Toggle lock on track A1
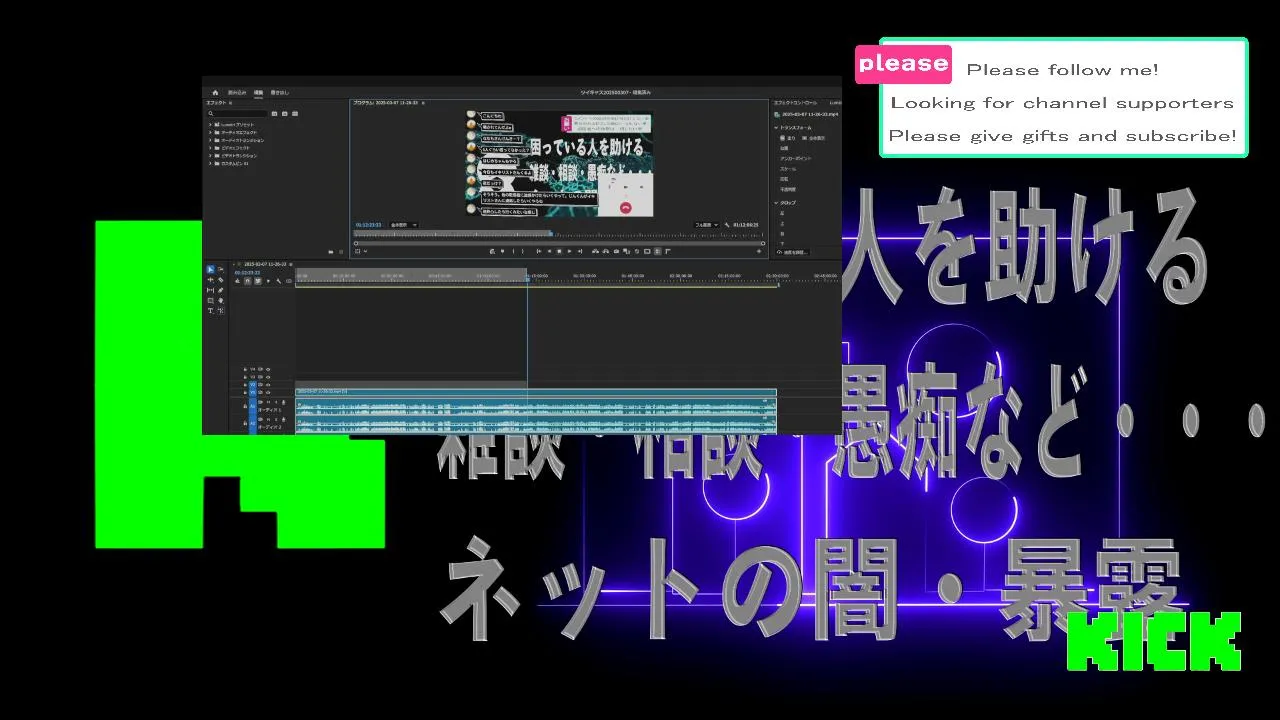 (x=245, y=406)
